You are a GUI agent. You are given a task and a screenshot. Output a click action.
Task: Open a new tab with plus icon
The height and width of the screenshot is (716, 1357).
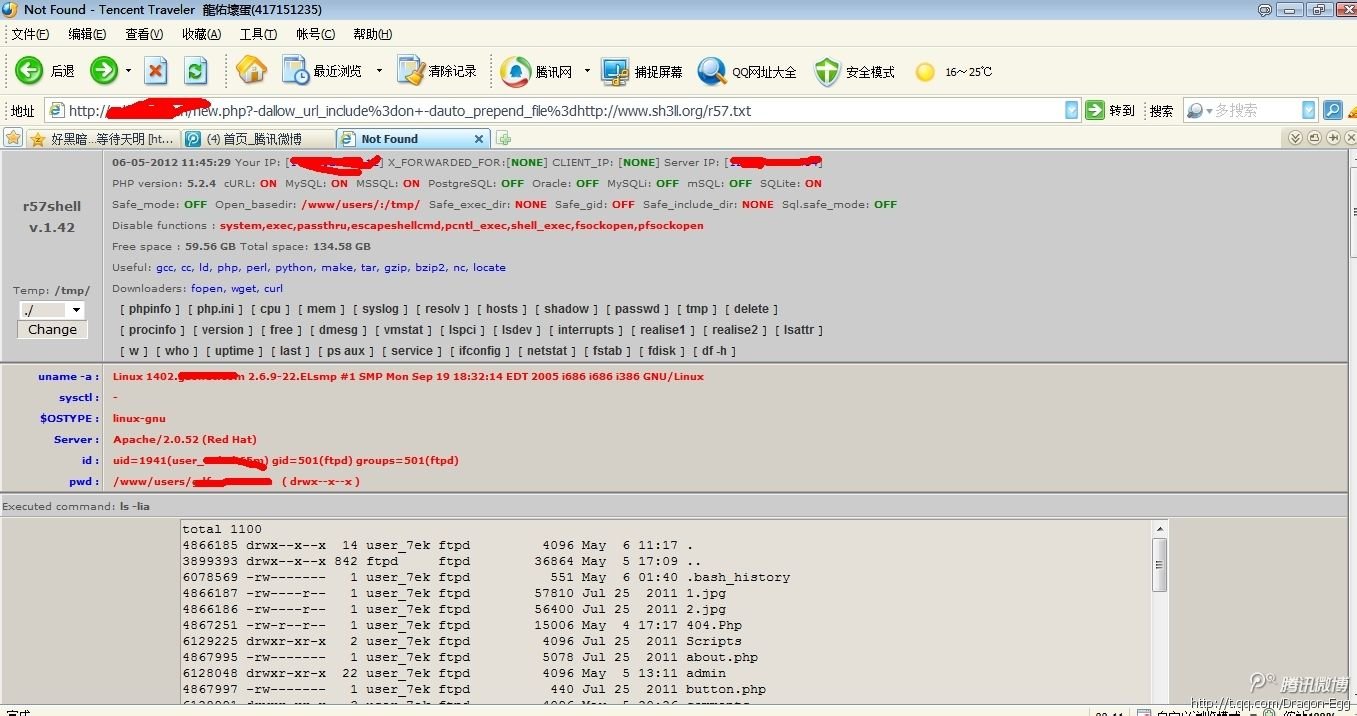(x=504, y=138)
